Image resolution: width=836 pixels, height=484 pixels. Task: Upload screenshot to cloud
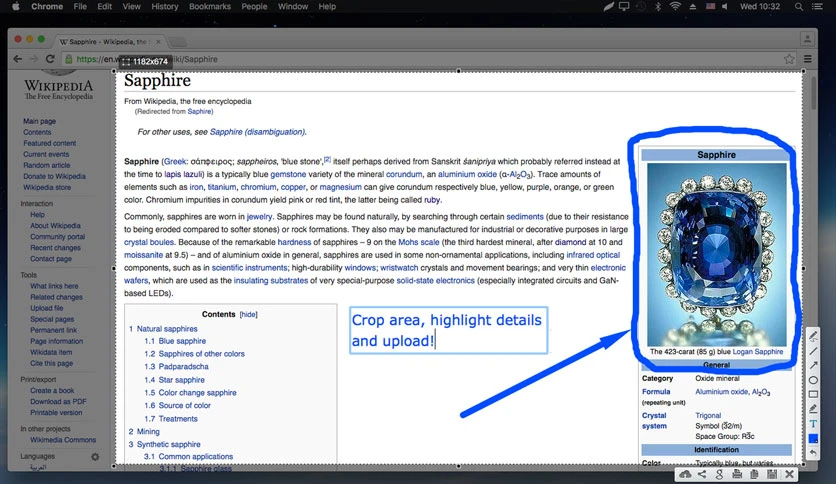pos(685,474)
